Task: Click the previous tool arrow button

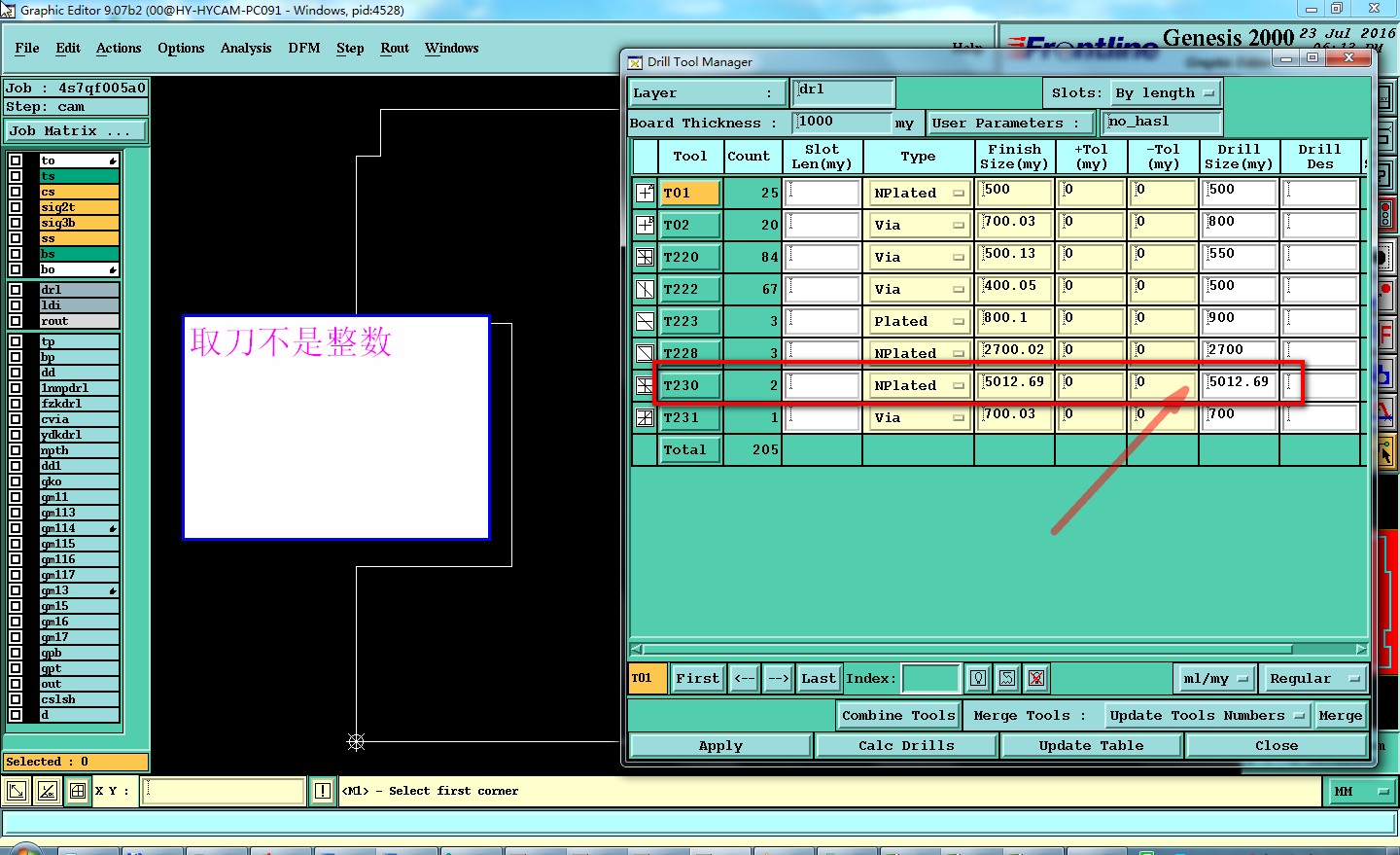Action: 744,678
